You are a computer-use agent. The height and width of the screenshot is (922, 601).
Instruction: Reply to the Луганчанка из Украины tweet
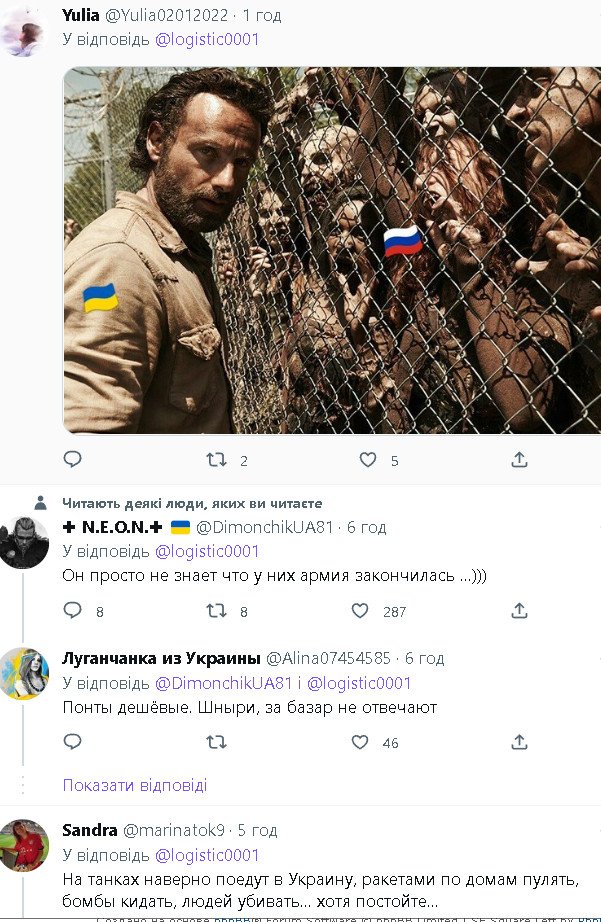72,741
